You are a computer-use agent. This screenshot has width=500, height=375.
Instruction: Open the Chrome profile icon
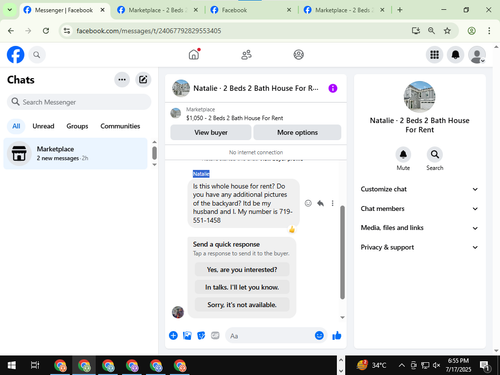tap(471, 31)
